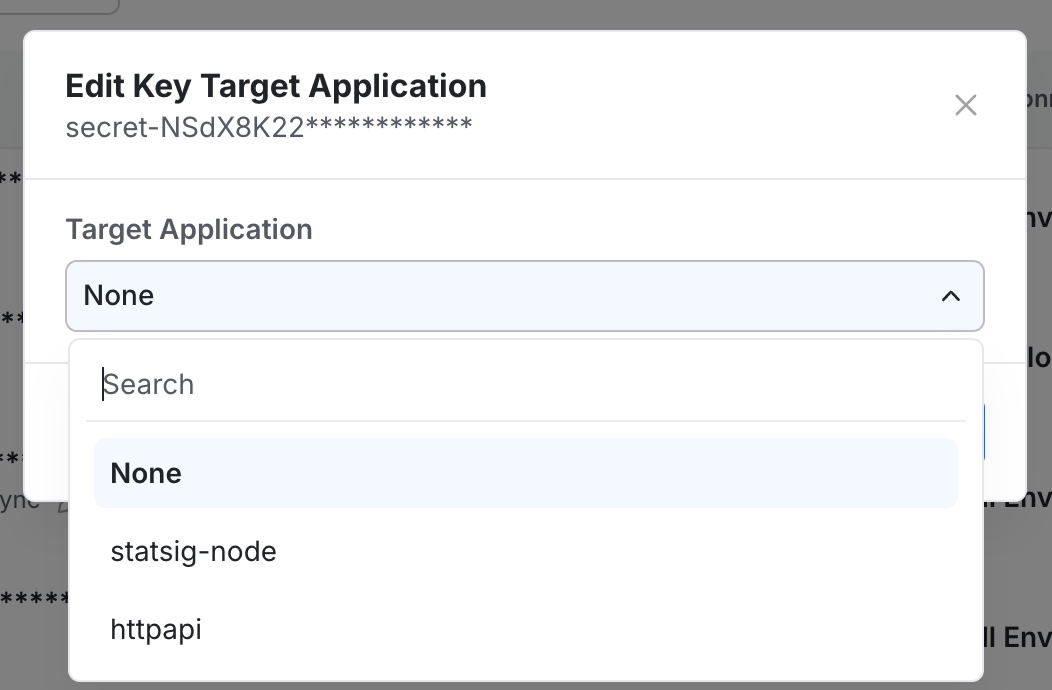1052x690 pixels.
Task: Select the highlighted None option
Action: [525, 472]
